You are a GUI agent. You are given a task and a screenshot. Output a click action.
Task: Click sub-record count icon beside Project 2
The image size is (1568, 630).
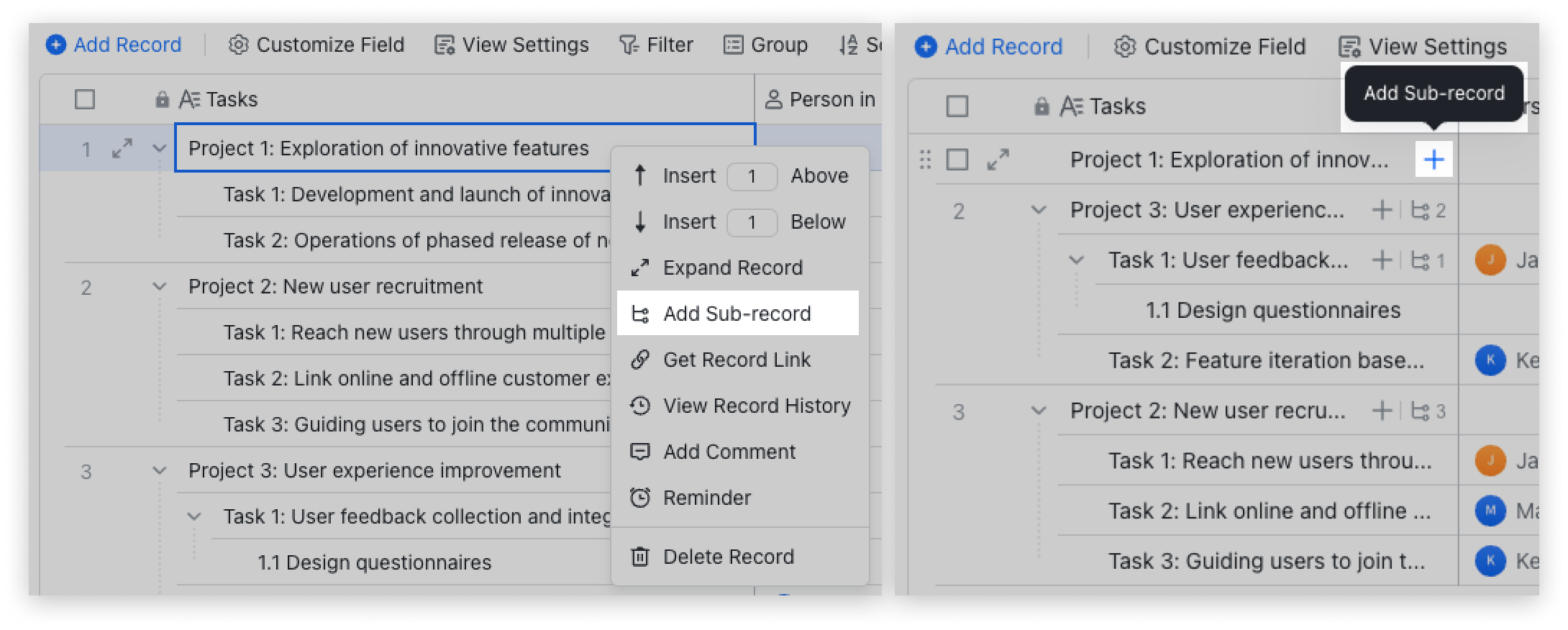click(x=1428, y=411)
